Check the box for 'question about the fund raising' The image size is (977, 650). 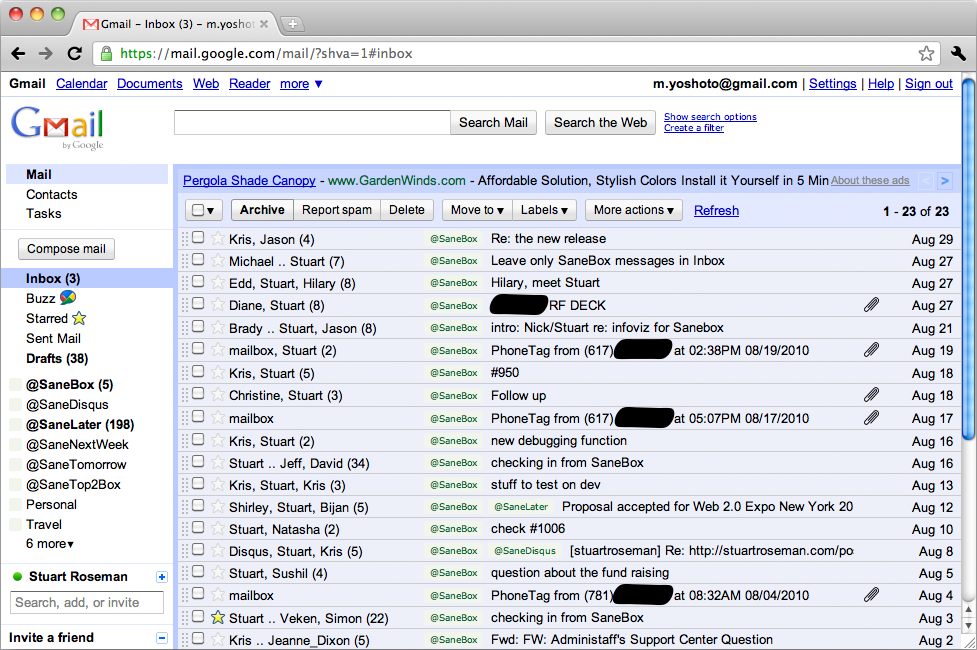click(198, 571)
